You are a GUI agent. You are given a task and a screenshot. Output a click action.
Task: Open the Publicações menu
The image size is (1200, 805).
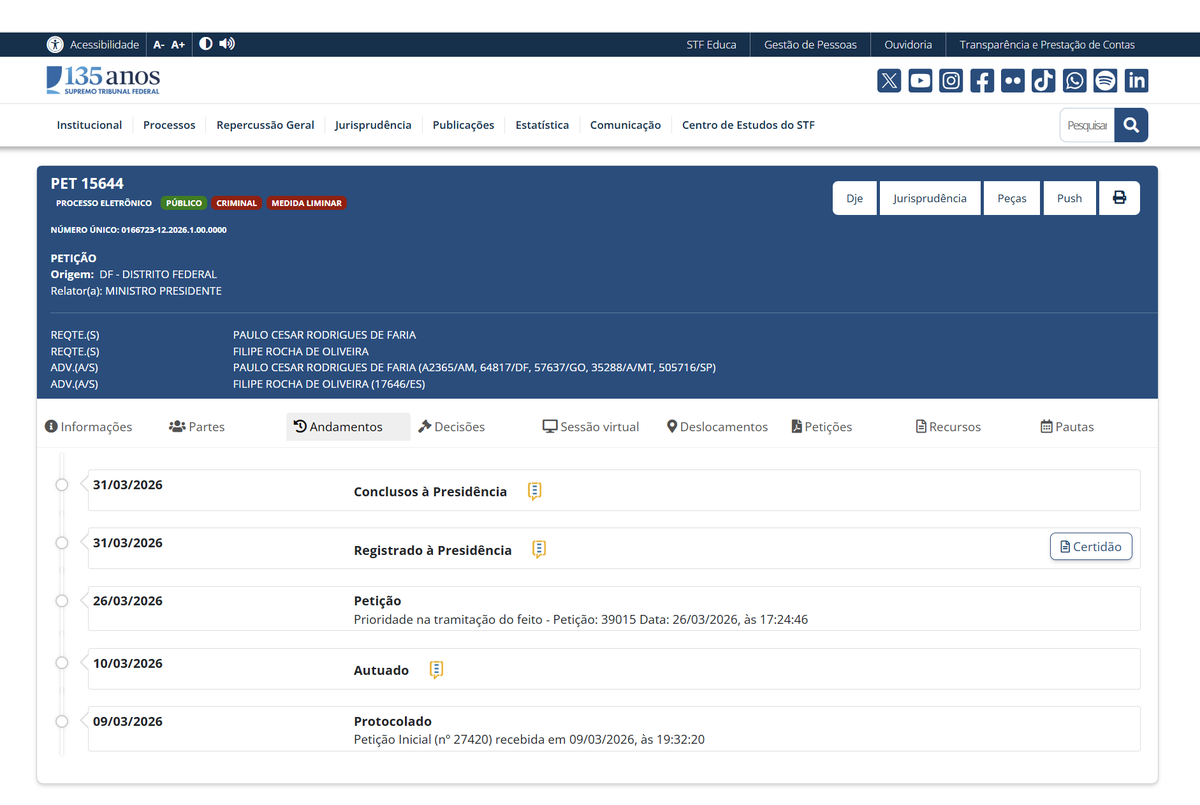(x=463, y=125)
